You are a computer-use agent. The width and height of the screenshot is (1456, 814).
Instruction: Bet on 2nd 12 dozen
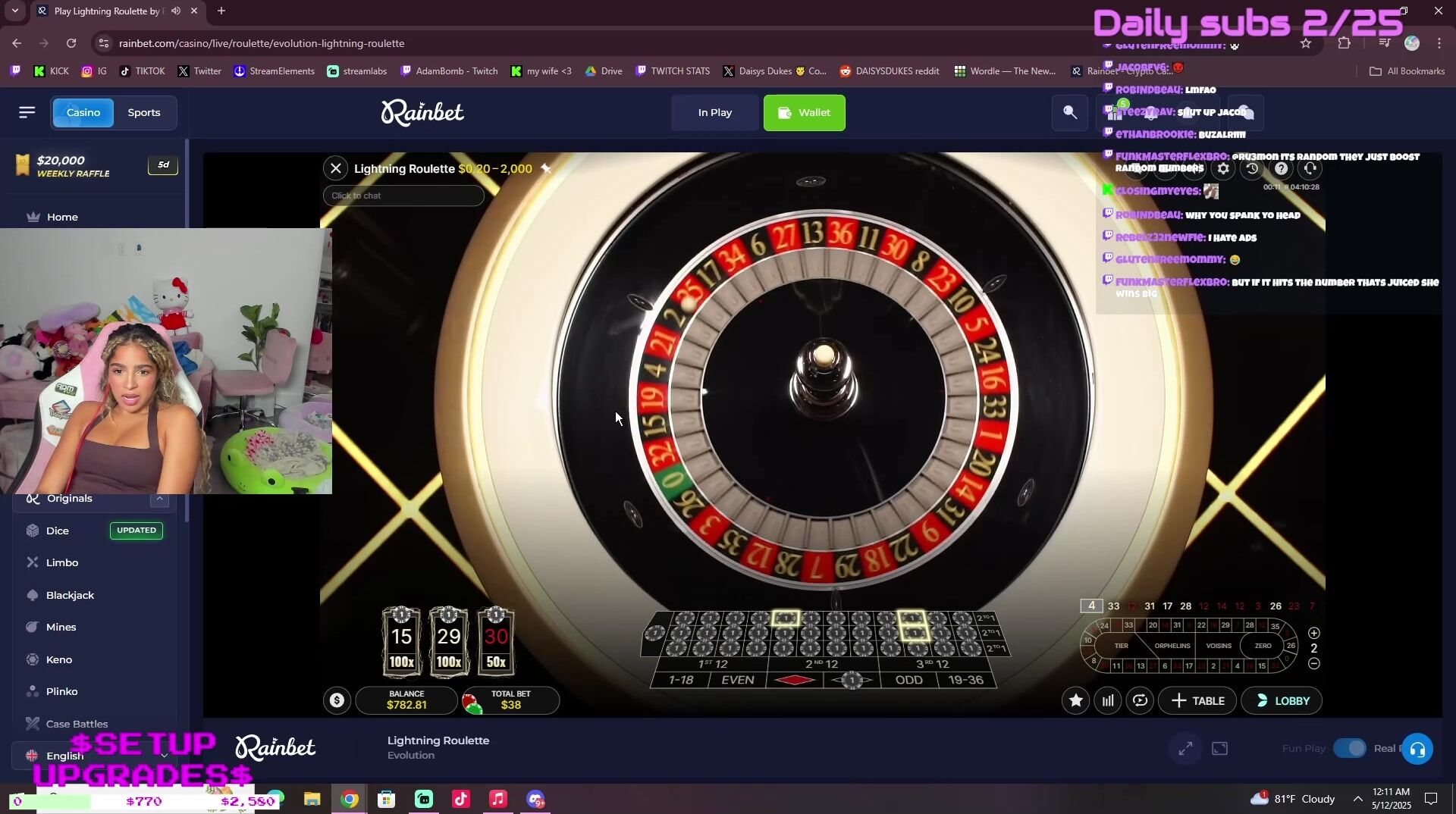coord(822,664)
